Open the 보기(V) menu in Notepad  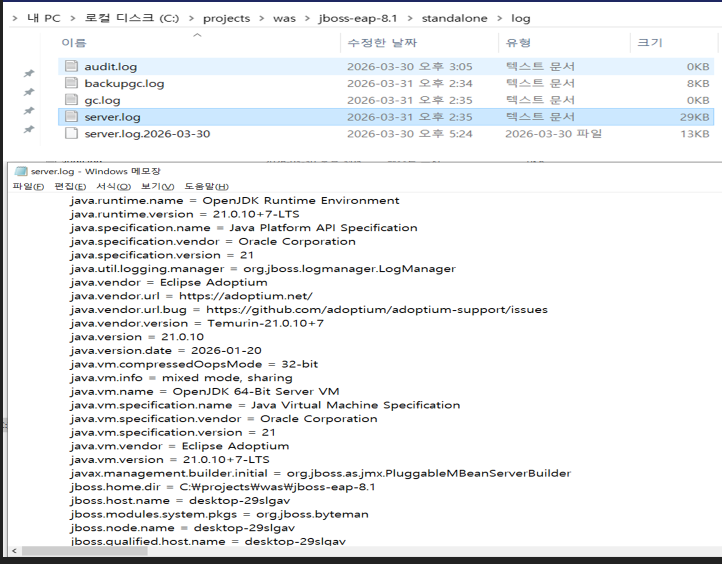[x=157, y=186]
